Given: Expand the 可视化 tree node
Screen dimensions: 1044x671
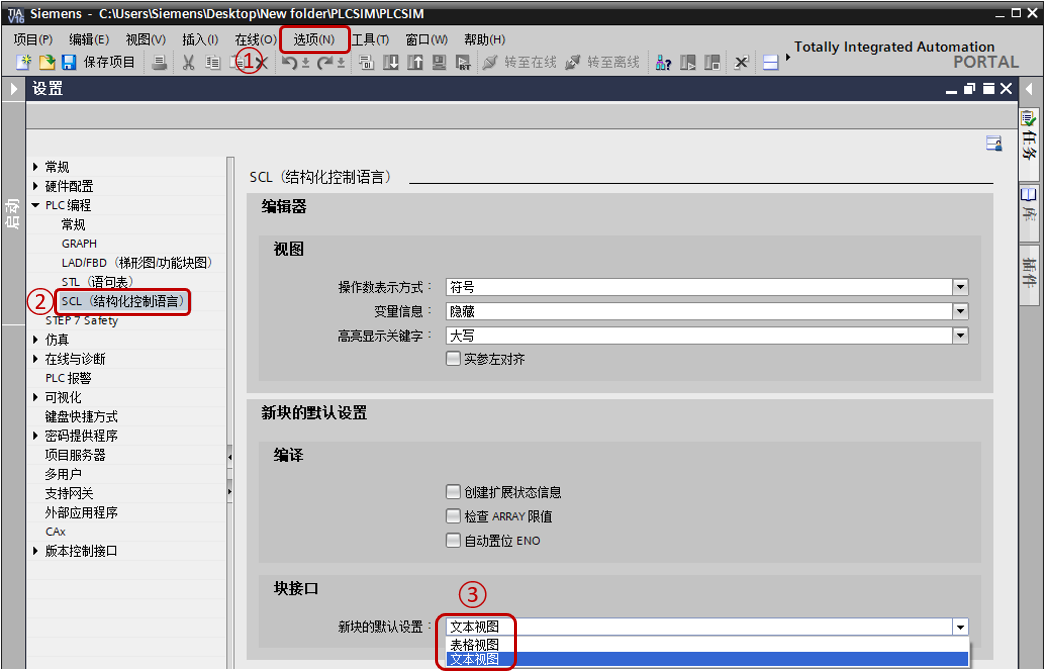Looking at the screenshot, I should pos(35,397).
